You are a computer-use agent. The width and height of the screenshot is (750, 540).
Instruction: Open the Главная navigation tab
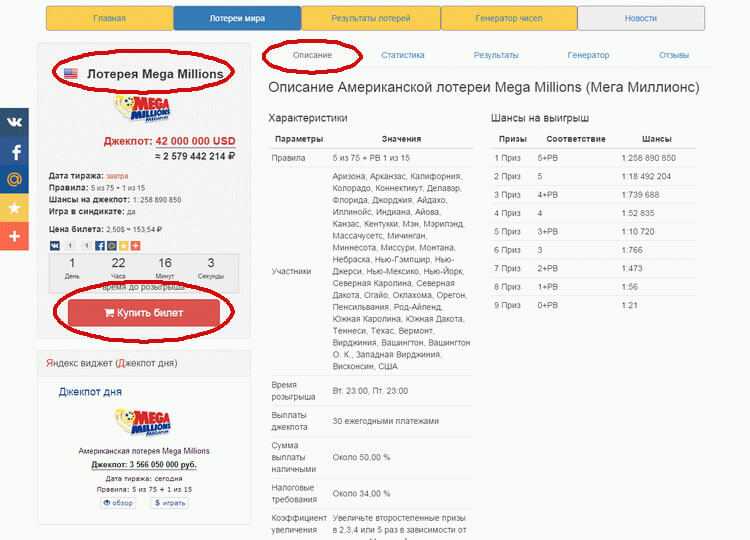point(110,18)
